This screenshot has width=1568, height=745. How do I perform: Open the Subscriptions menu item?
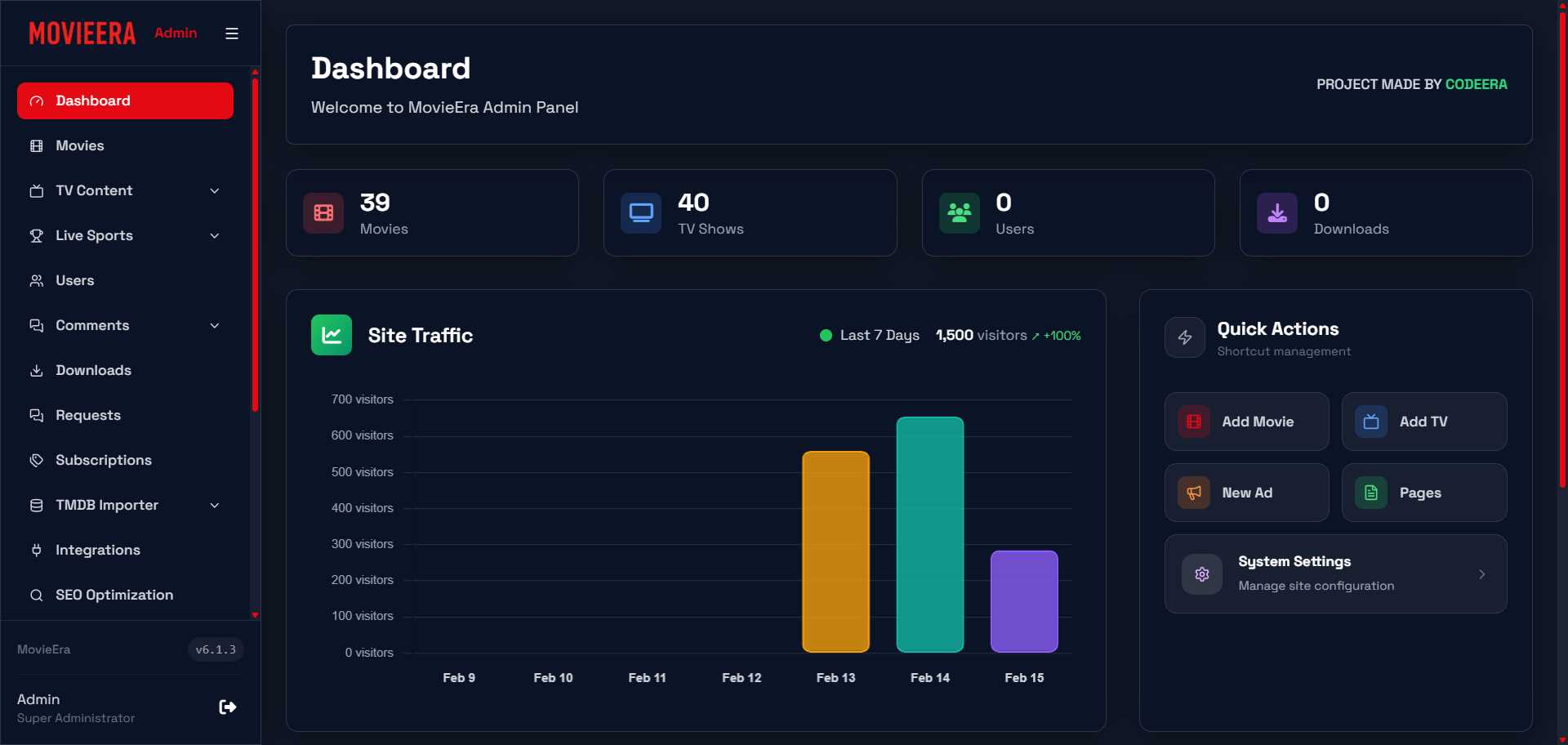point(104,461)
